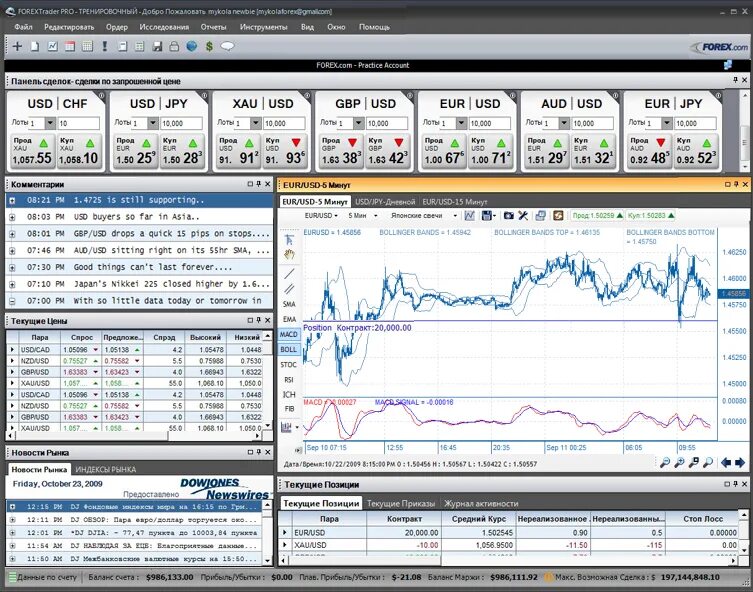
Task: Select the 08:01 PM GBP/USD drops comment
Action: point(139,234)
